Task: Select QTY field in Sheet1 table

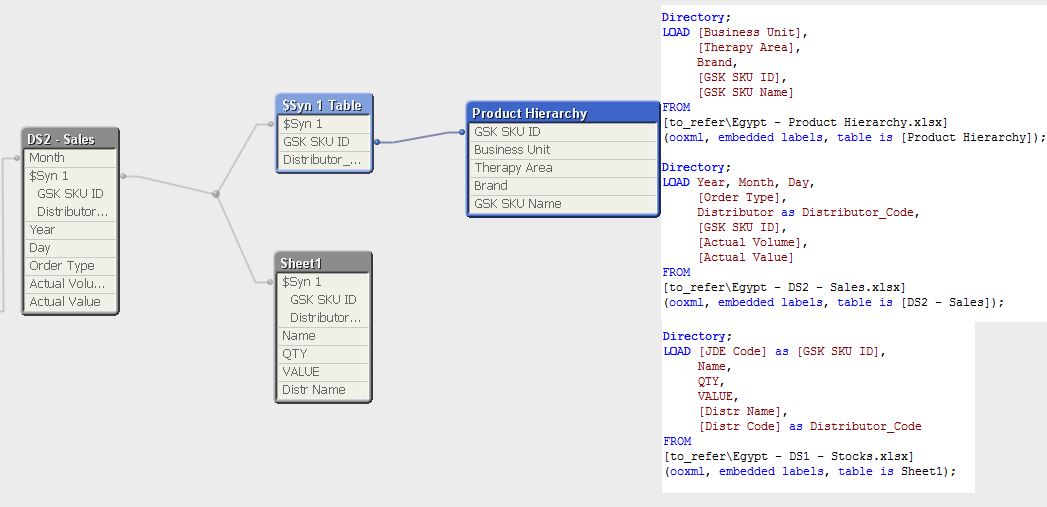Action: pos(295,354)
